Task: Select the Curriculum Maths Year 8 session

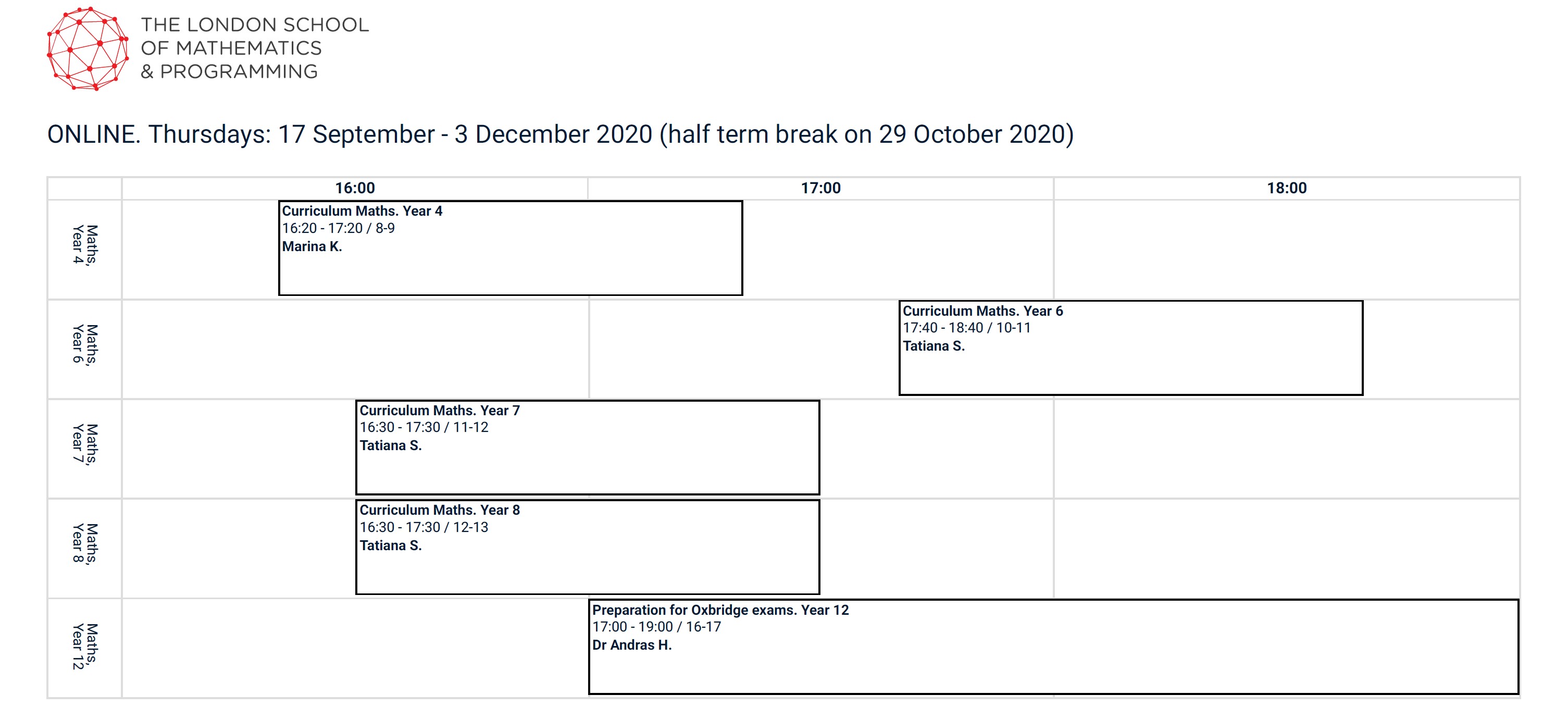Action: (588, 547)
